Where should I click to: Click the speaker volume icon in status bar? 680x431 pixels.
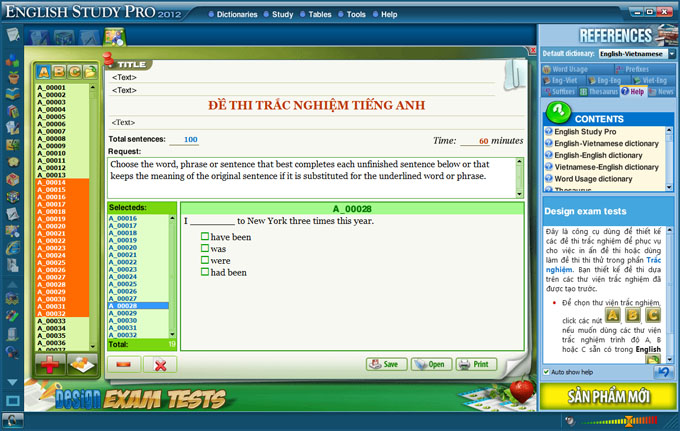[570, 420]
